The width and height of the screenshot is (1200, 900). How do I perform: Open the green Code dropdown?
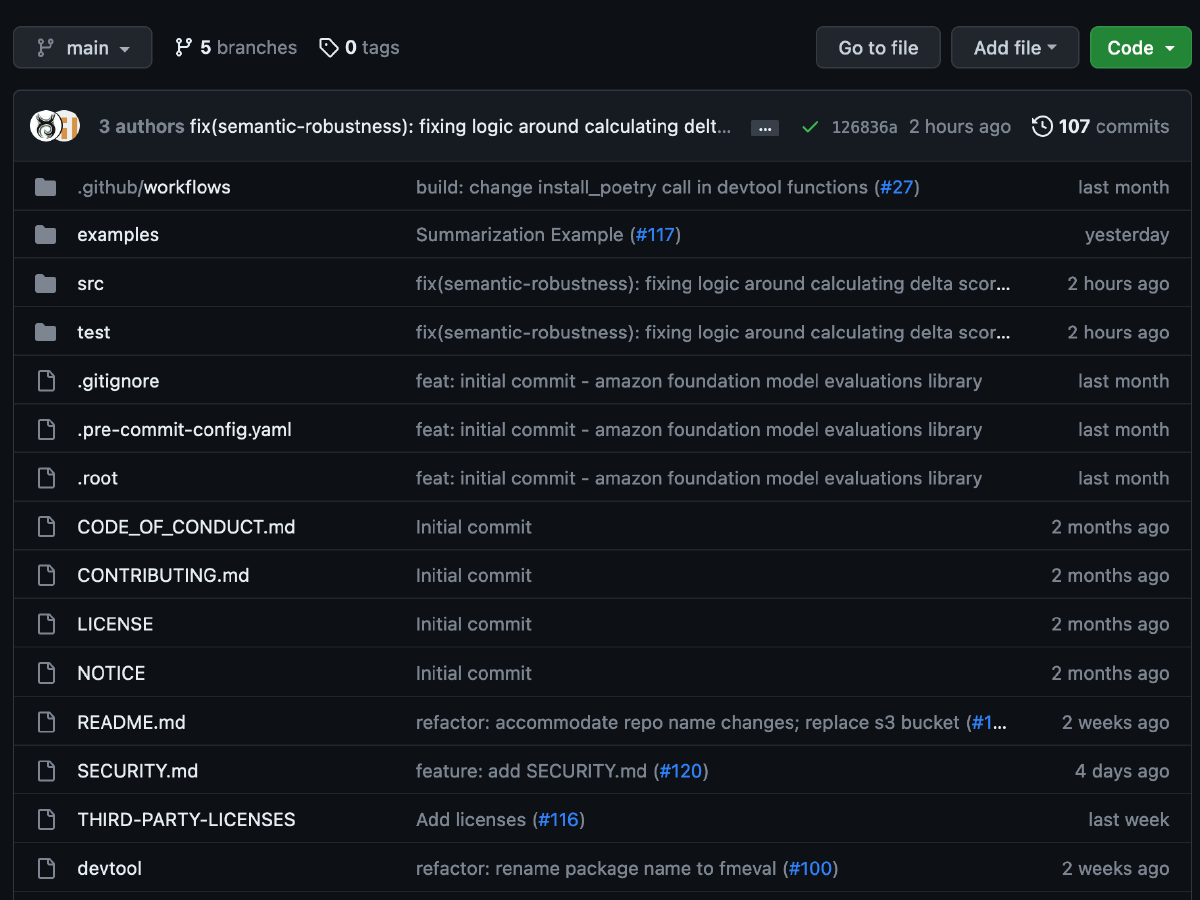coord(1140,47)
